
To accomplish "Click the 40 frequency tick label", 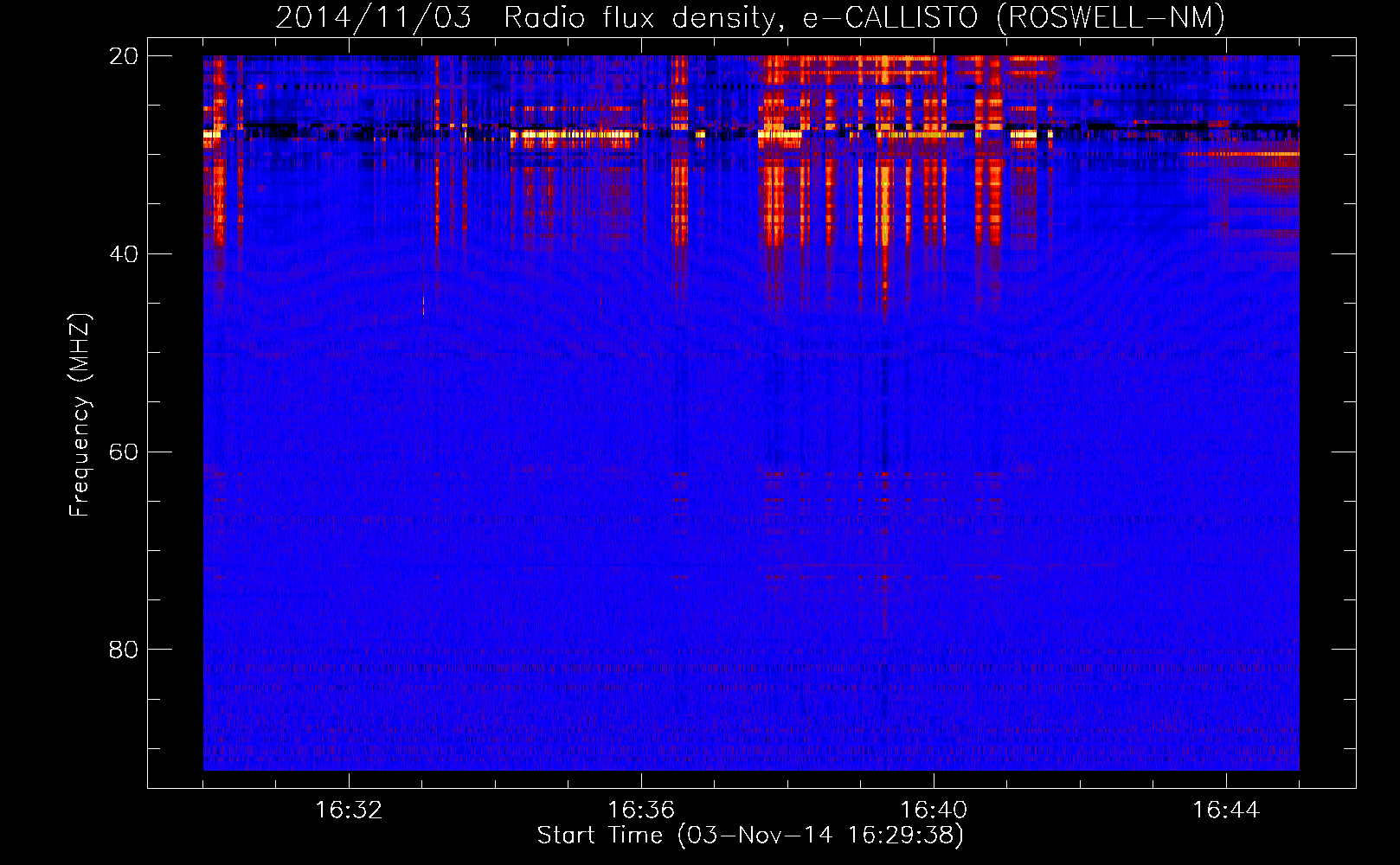I will (123, 254).
